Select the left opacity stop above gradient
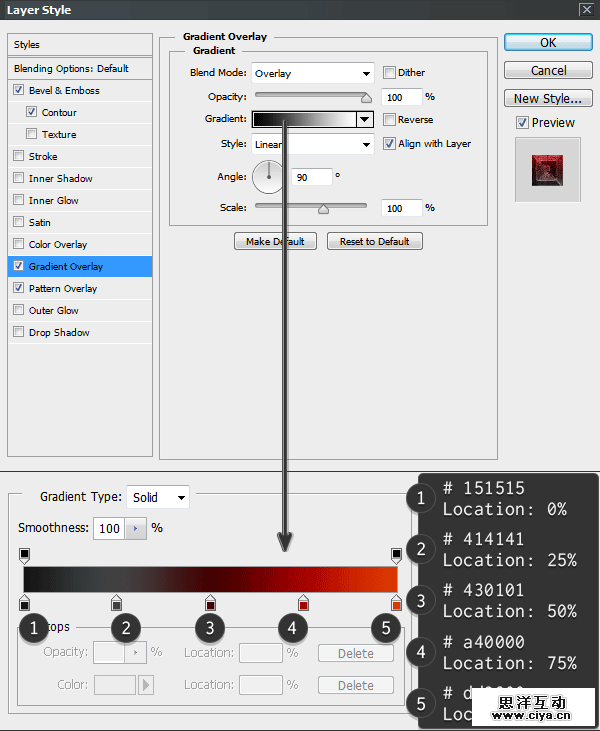Screen dimensions: 600x731 point(25,554)
